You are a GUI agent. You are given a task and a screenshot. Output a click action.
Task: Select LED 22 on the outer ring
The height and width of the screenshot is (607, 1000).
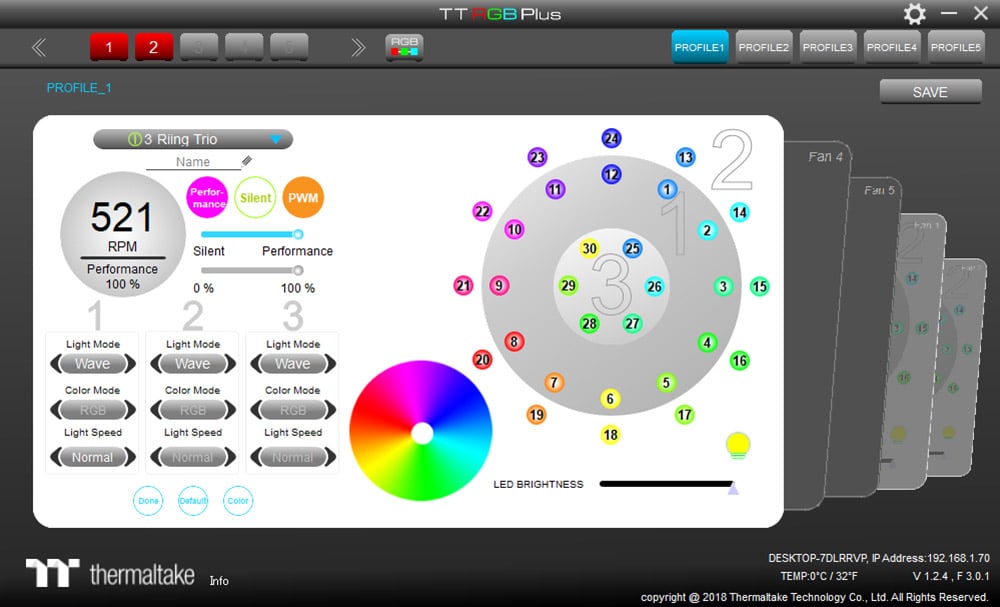(482, 212)
